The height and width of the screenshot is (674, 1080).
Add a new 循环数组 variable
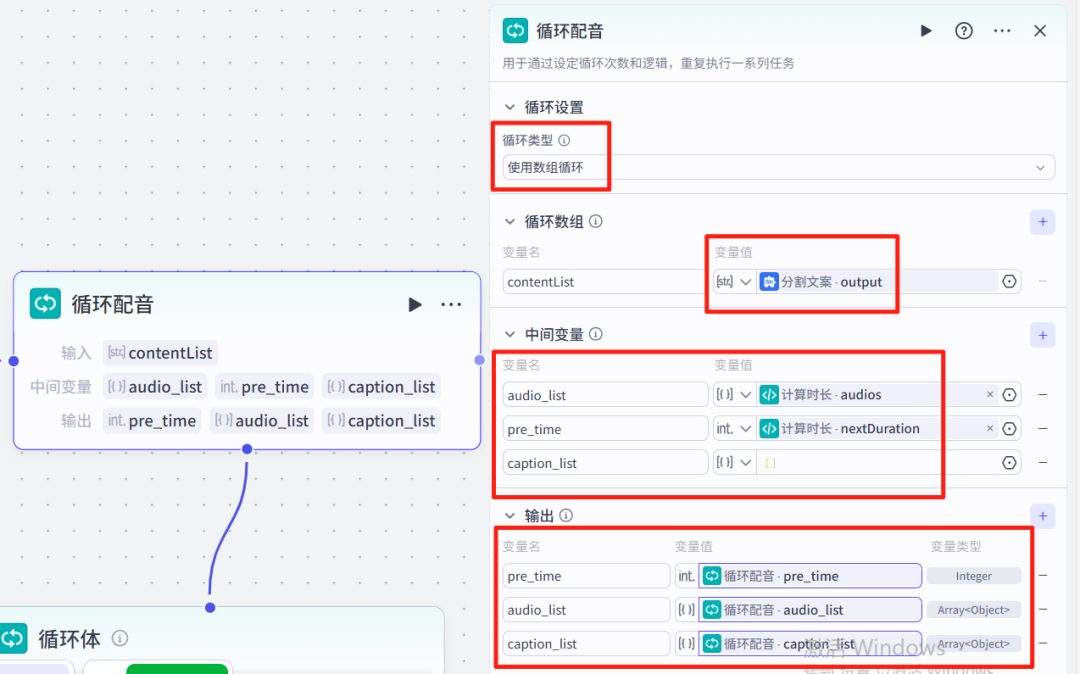tap(1043, 222)
